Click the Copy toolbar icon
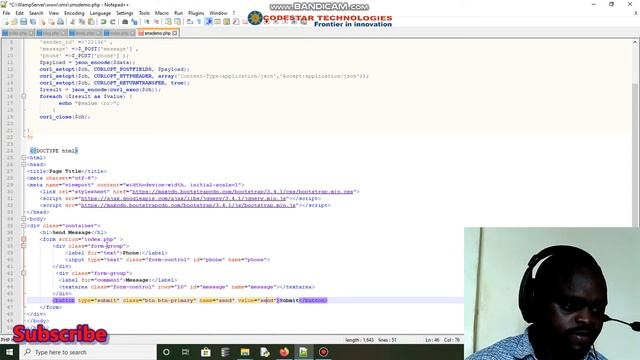This screenshot has width=640, height=360. pos(82,22)
